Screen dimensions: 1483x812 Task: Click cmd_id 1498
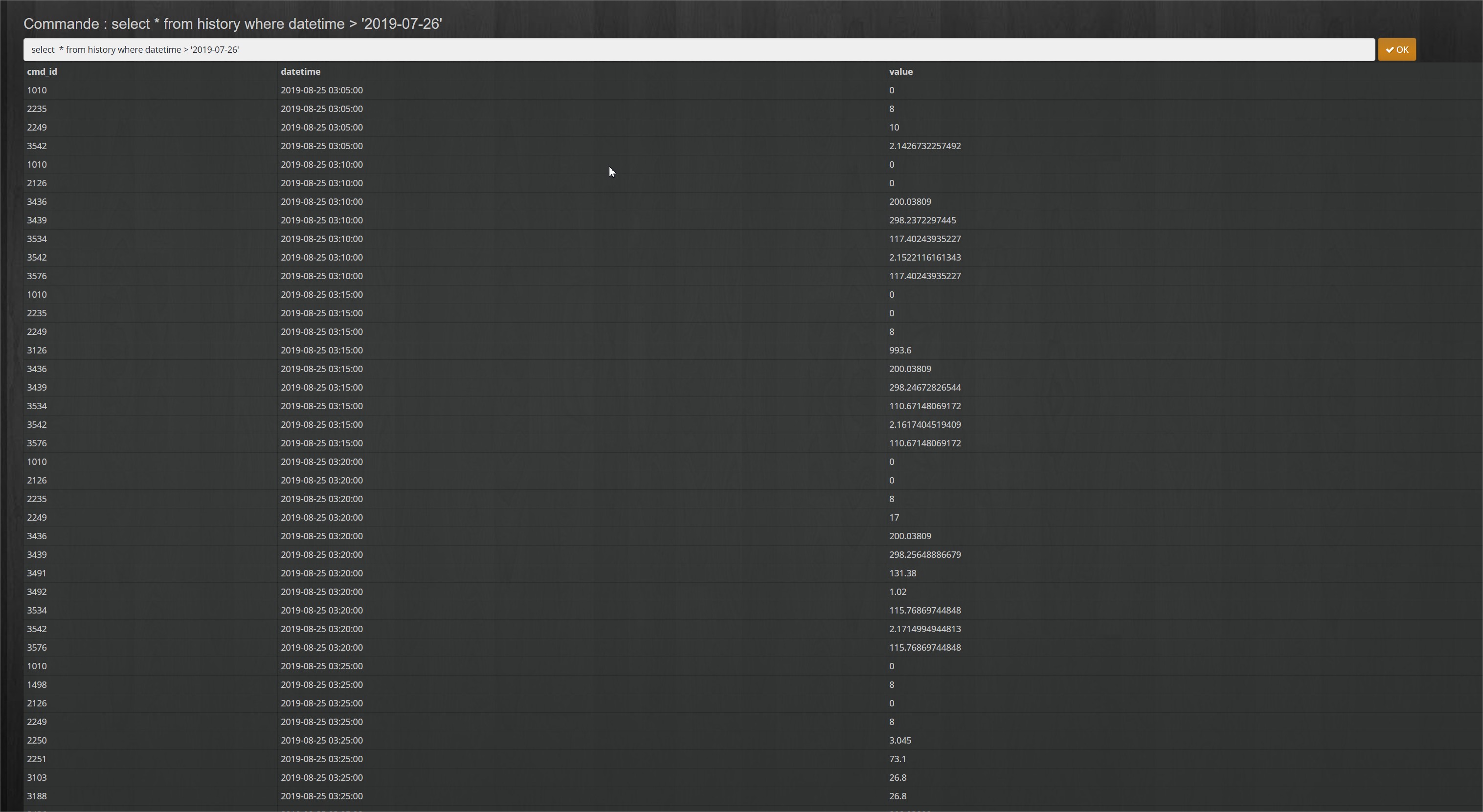click(37, 685)
